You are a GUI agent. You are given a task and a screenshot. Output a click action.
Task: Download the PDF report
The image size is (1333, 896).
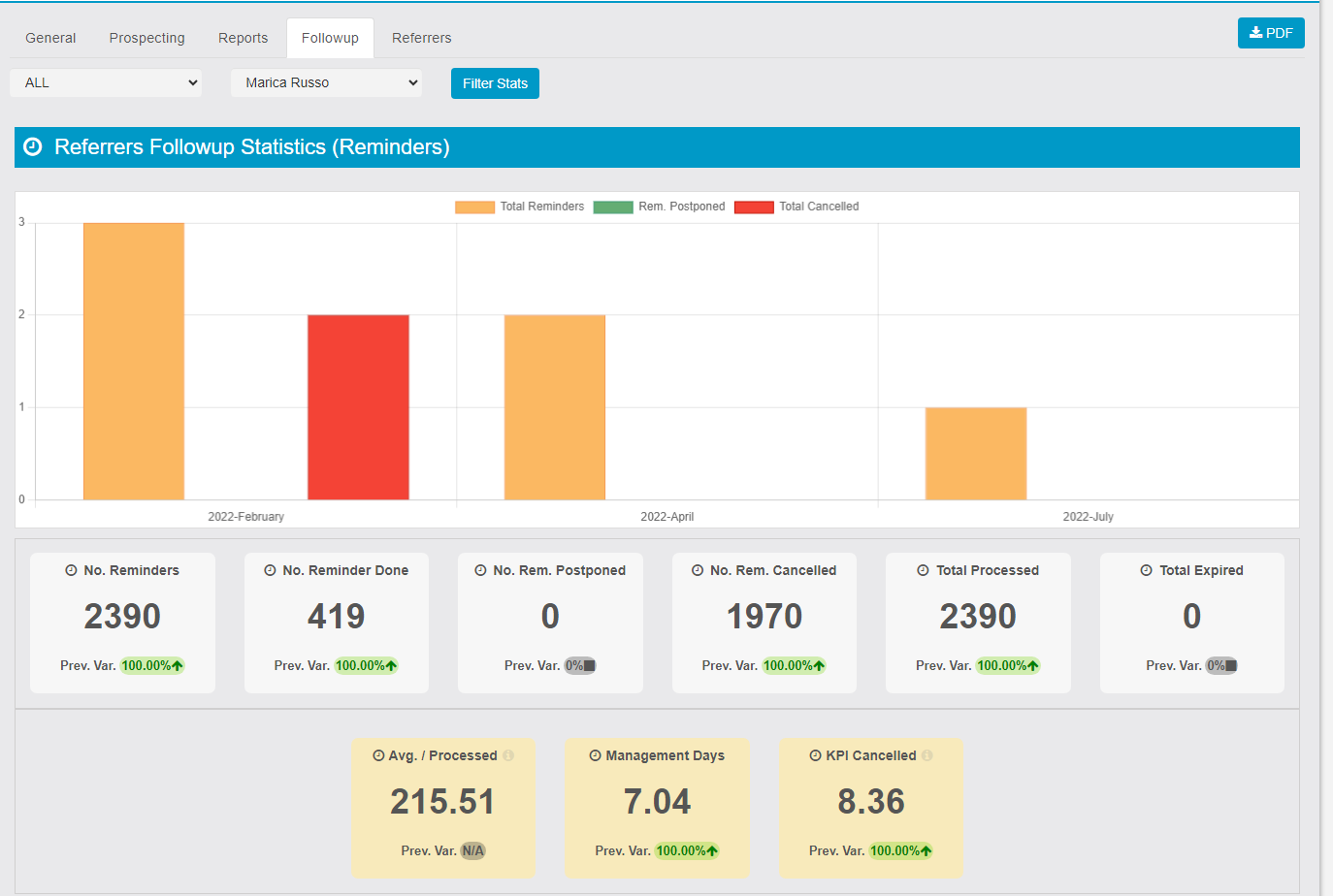[x=1270, y=33]
